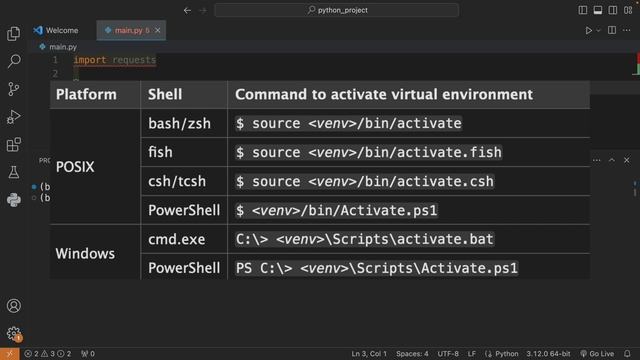
Task: Open the Search view in activity bar
Action: point(13,61)
